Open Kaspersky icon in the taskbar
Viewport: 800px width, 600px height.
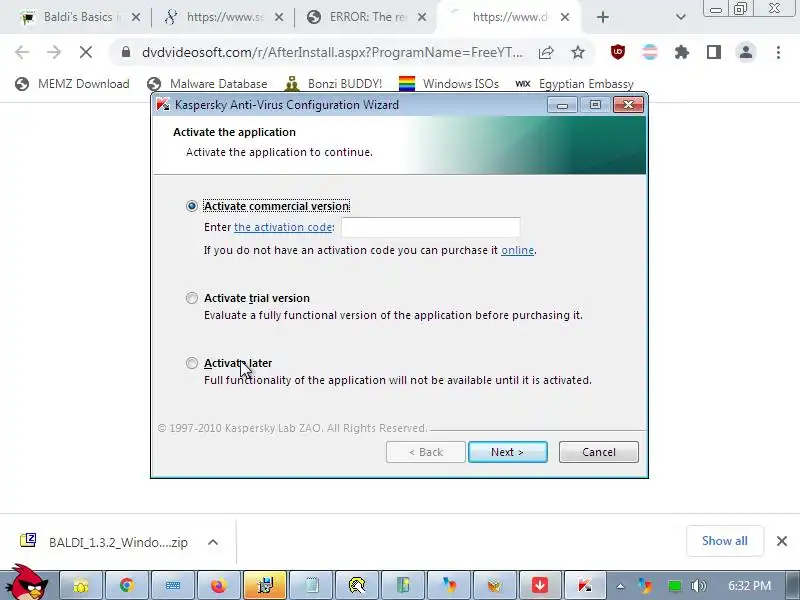585,585
